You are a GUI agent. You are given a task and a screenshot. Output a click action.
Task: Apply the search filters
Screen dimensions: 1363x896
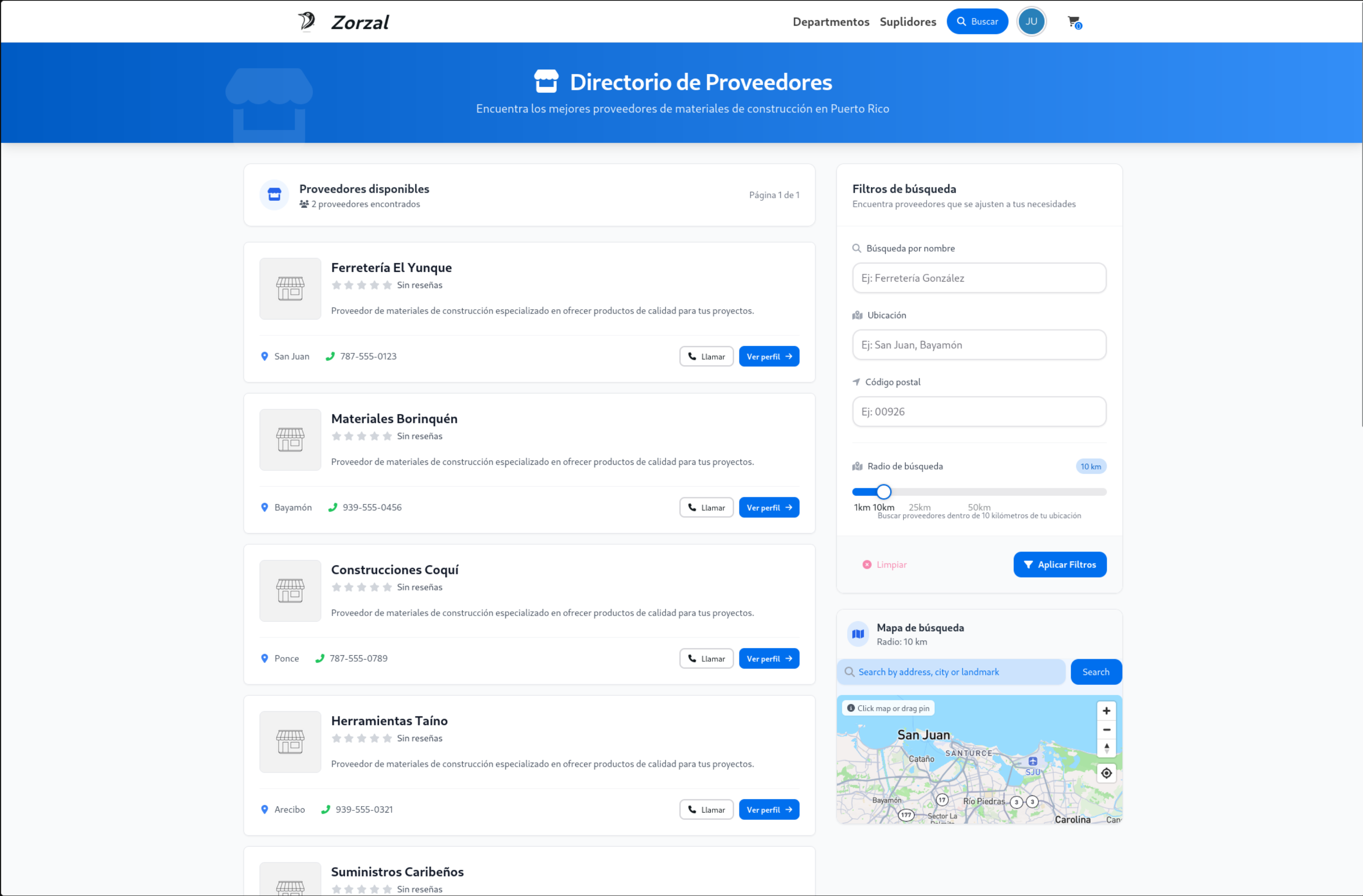(x=1059, y=565)
